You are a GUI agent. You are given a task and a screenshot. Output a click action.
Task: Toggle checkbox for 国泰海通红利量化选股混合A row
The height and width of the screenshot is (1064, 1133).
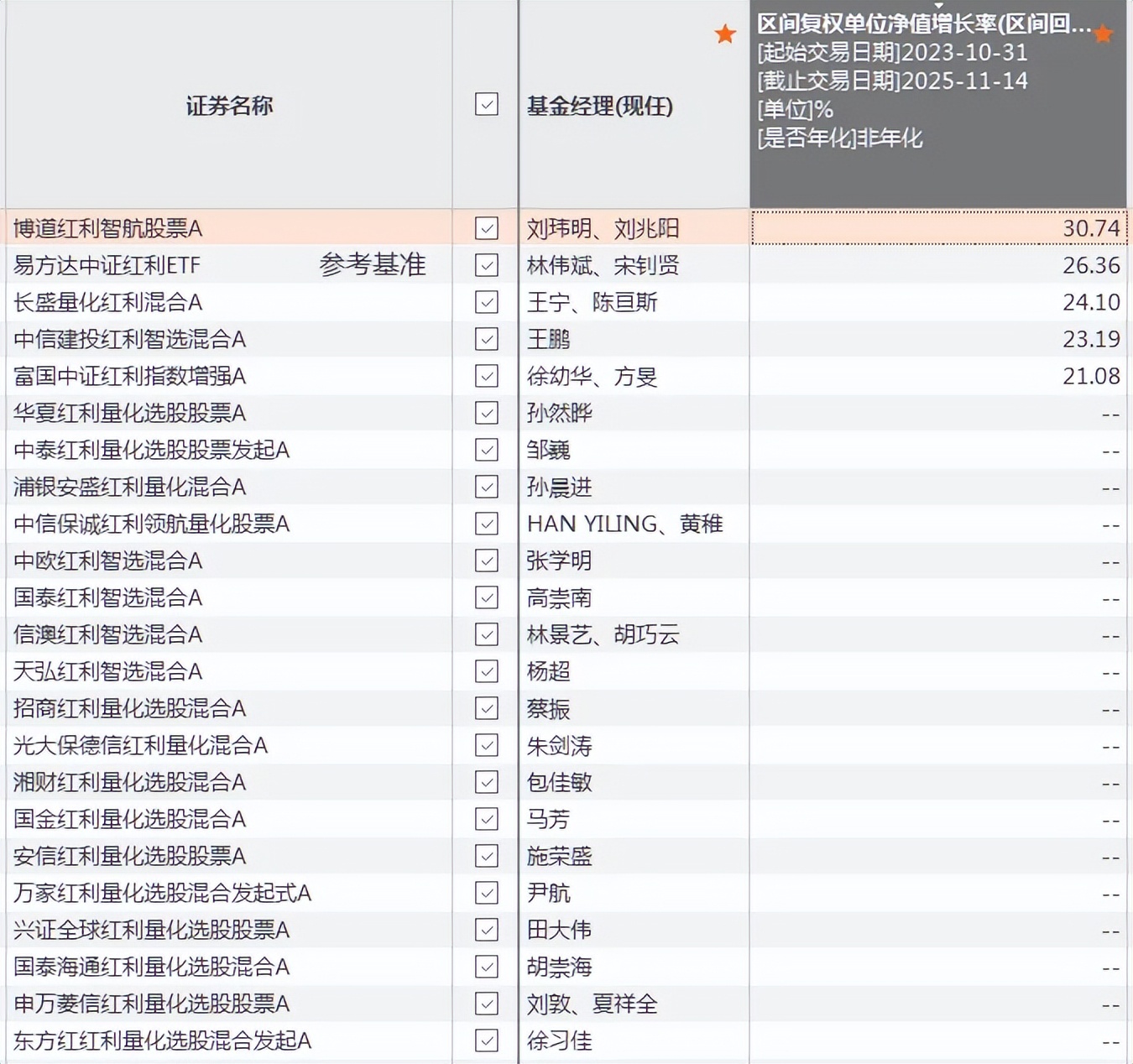[x=486, y=967]
